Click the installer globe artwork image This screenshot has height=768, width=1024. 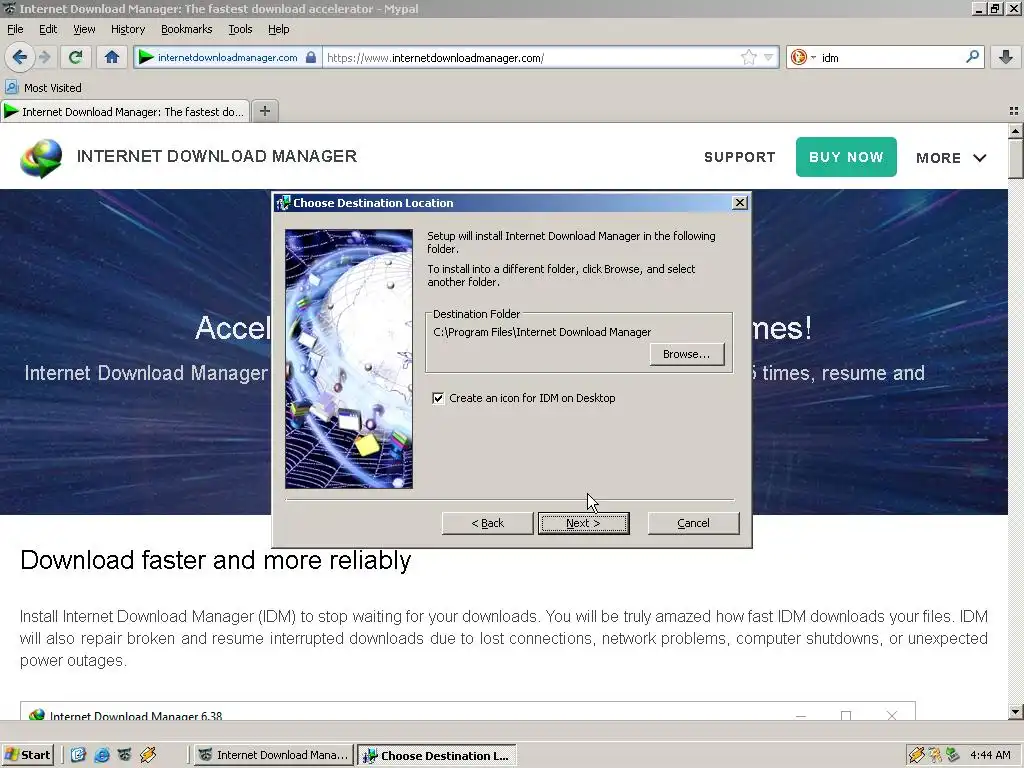[x=349, y=359]
